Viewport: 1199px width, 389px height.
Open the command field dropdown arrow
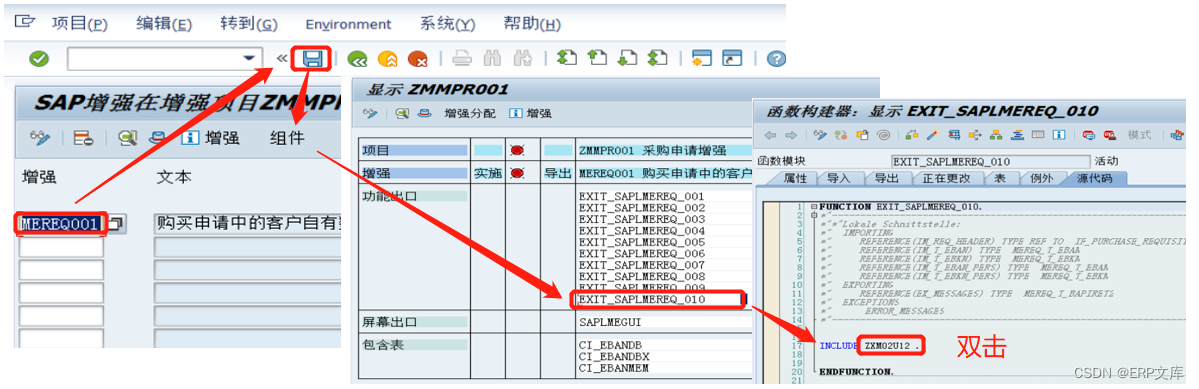point(248,59)
